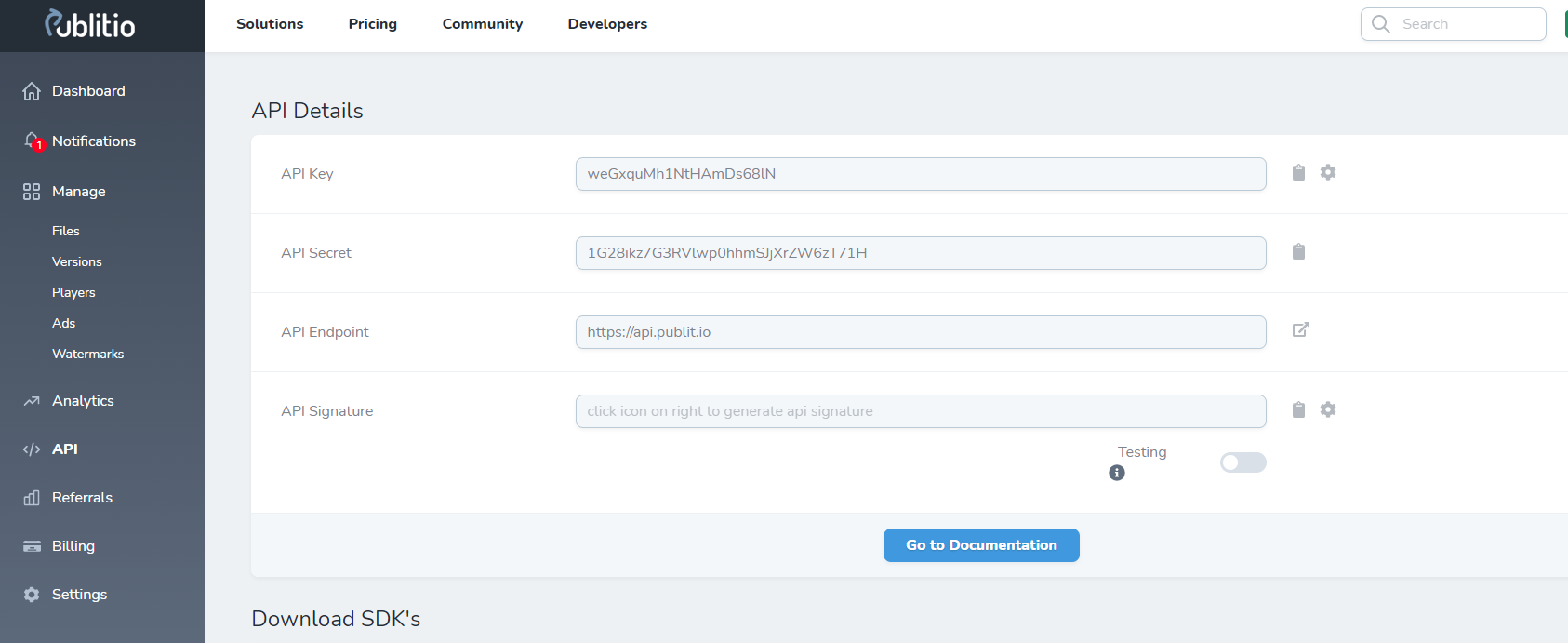
Task: Click the Testing info icon
Action: pos(1117,473)
